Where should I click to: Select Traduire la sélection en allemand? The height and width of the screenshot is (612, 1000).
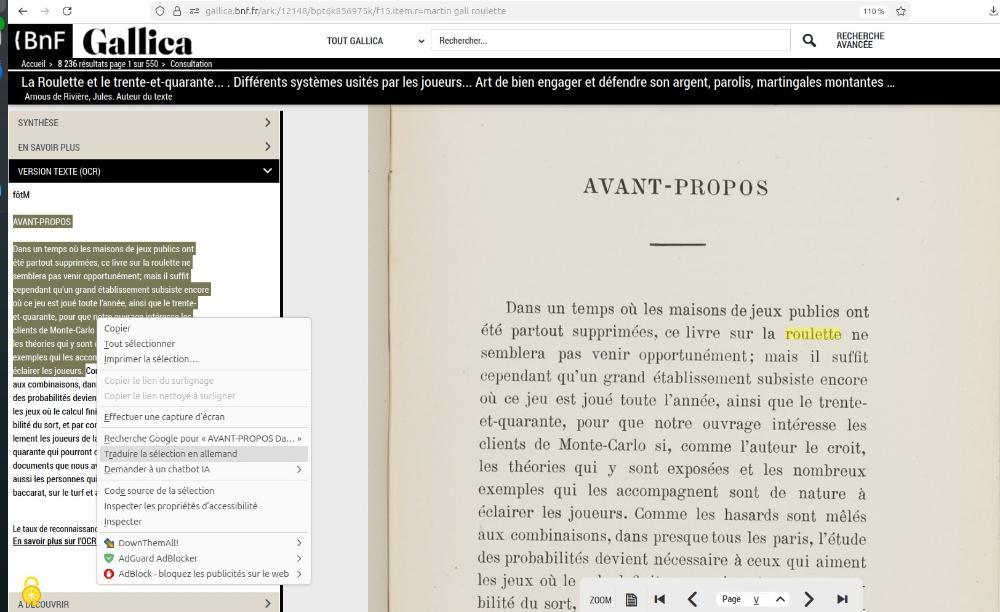pos(171,454)
